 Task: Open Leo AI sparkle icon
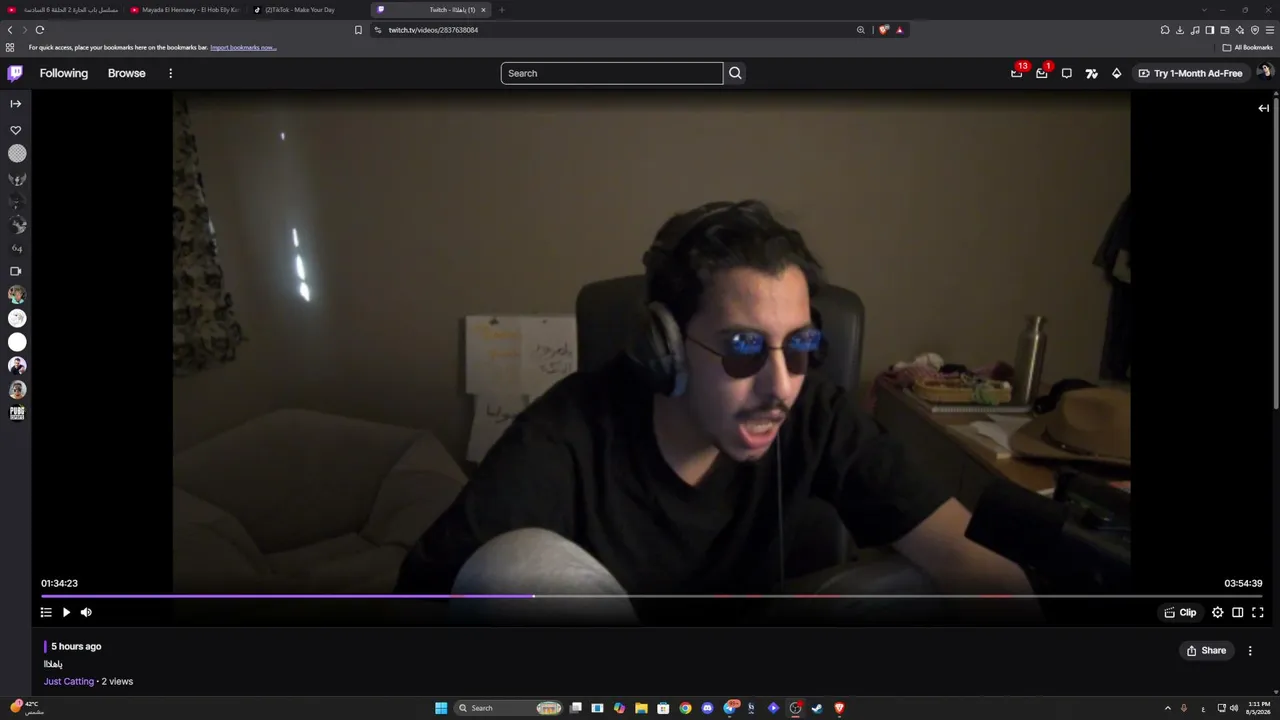[1240, 30]
